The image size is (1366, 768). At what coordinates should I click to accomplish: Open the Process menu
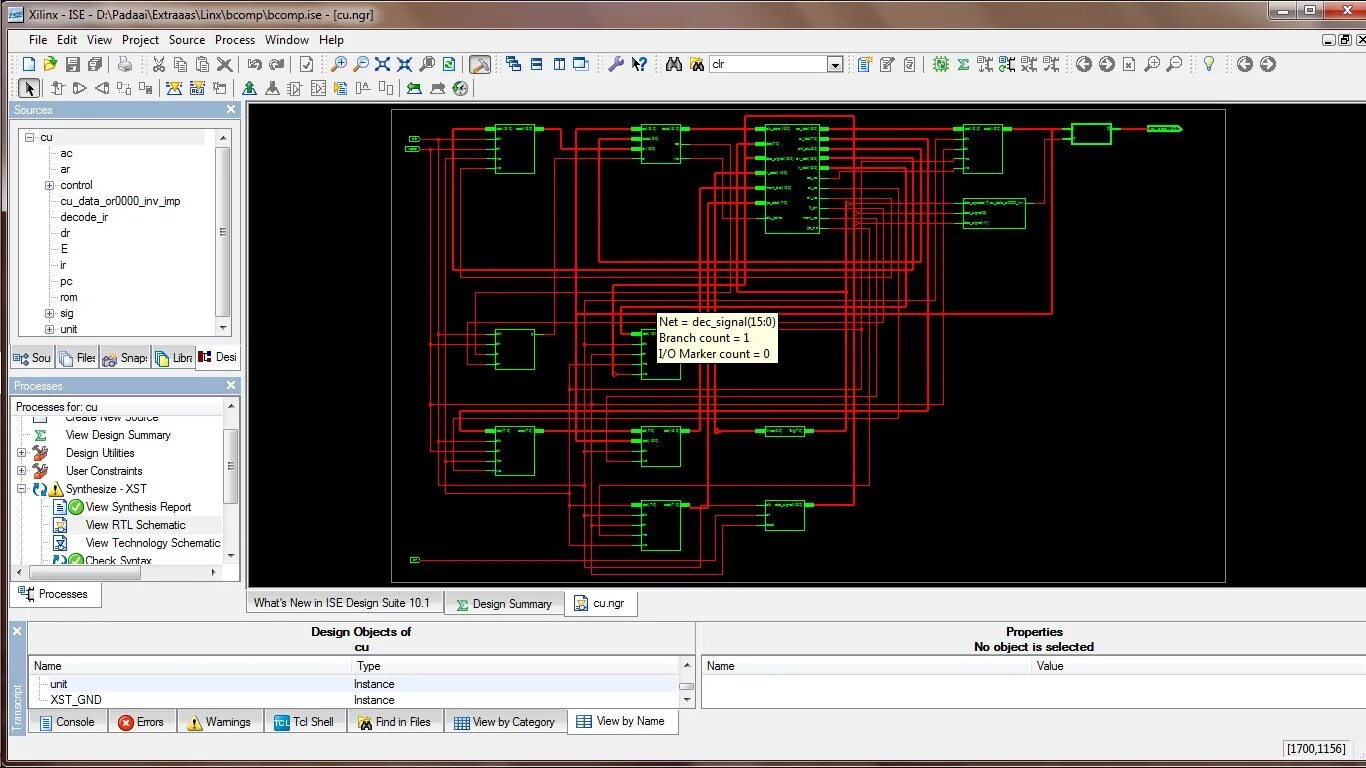click(235, 40)
